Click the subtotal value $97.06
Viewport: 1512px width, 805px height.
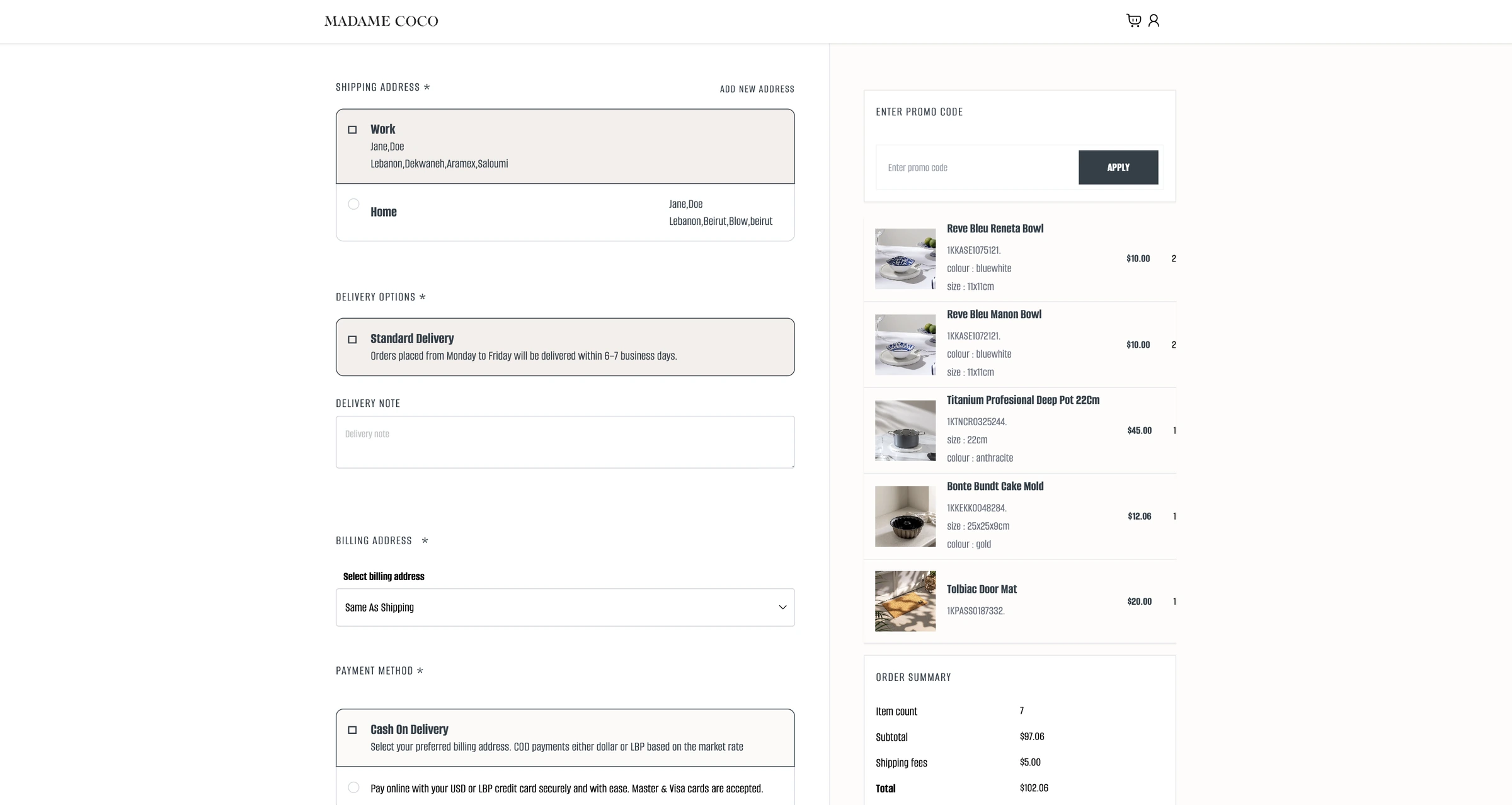click(x=1032, y=736)
